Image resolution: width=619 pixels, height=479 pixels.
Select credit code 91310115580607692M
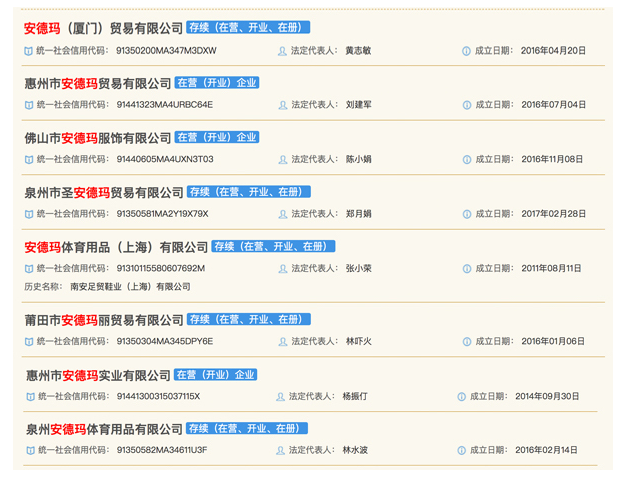161,269
